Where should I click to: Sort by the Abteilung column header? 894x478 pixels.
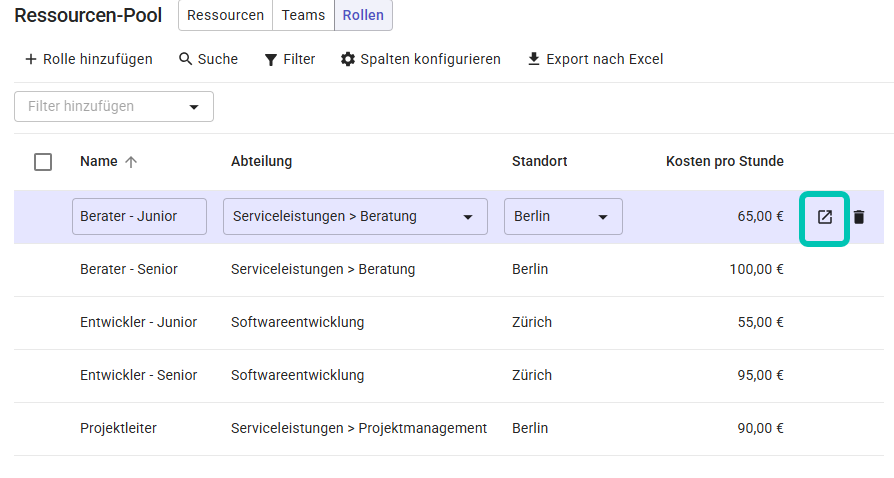(261, 161)
